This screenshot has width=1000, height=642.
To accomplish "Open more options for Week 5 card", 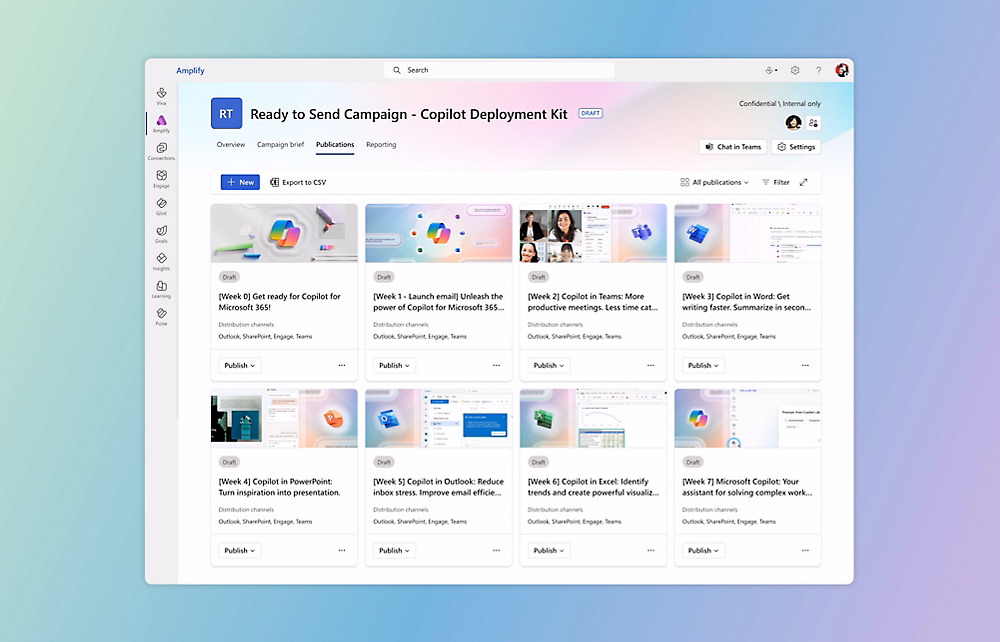I will (496, 550).
